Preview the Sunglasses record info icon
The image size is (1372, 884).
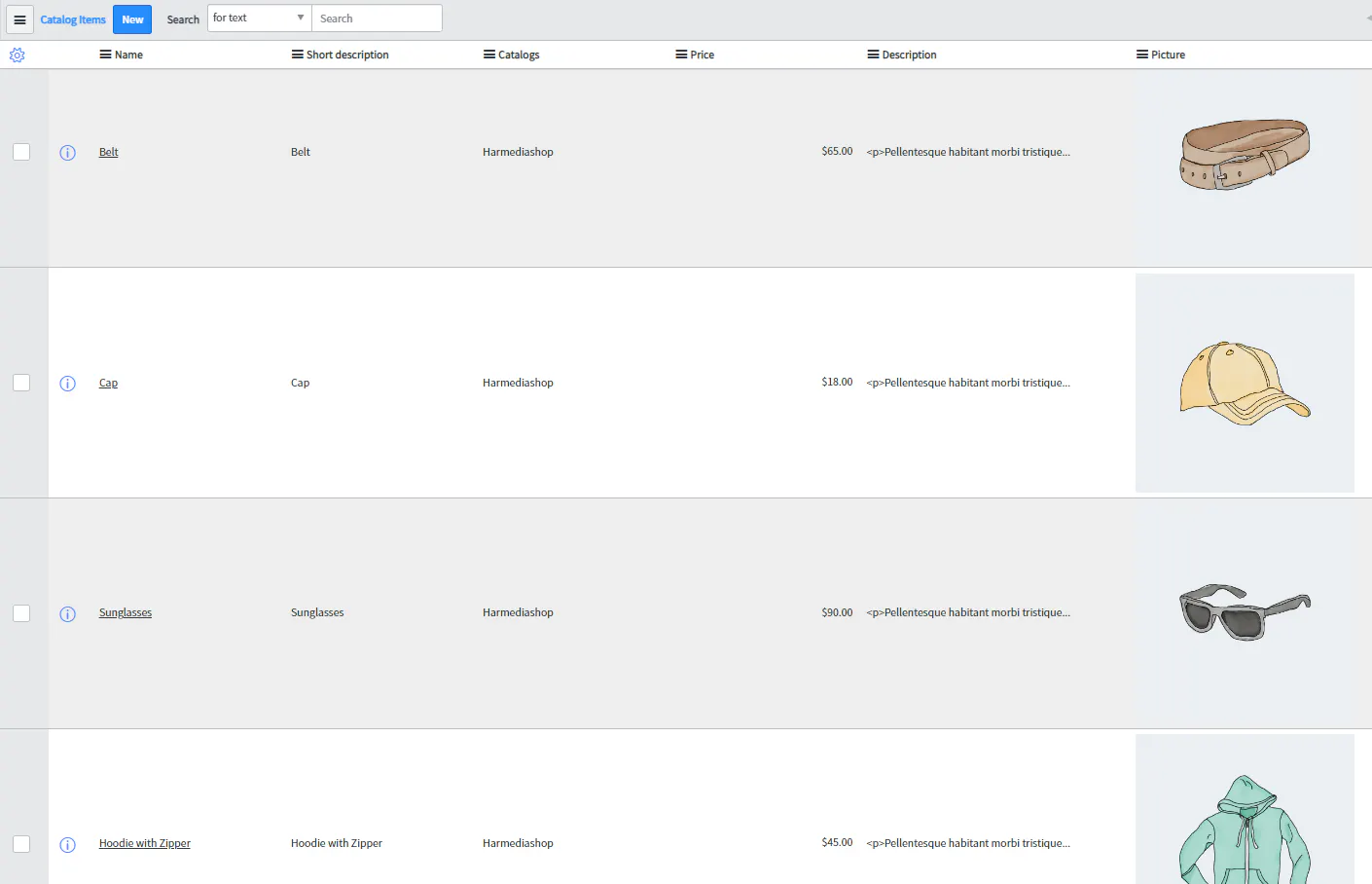(67, 614)
